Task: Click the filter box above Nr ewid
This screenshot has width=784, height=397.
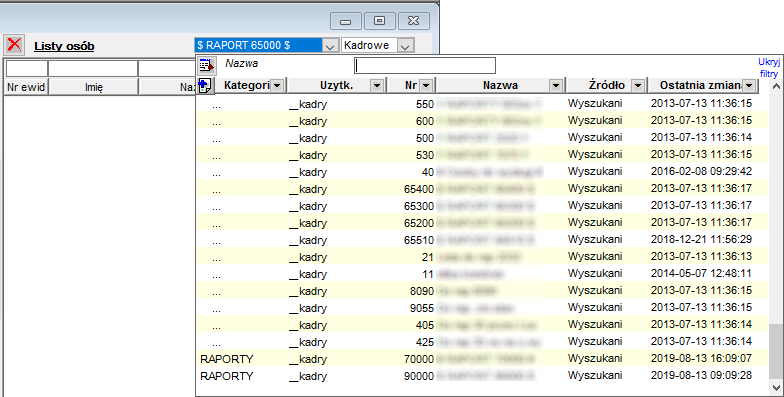Action: 26,68
